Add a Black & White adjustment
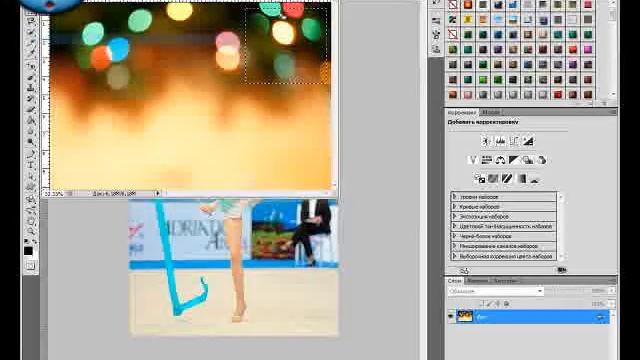 [x=514, y=160]
